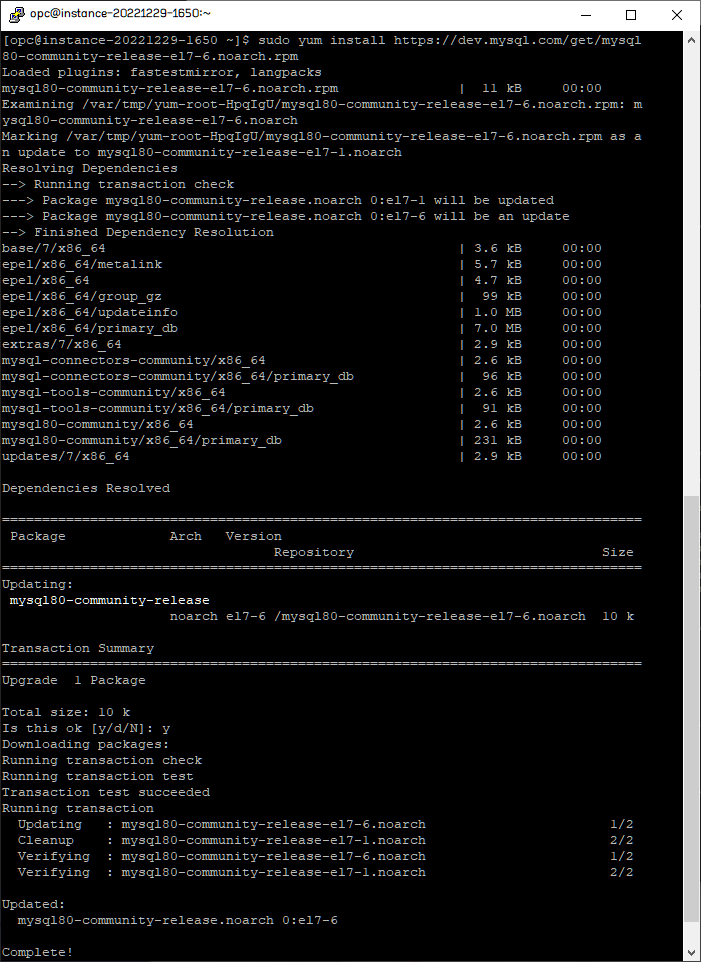Click the 'epel/x86_64/updateinfo' row
This screenshot has width=701, height=962.
(x=302, y=312)
